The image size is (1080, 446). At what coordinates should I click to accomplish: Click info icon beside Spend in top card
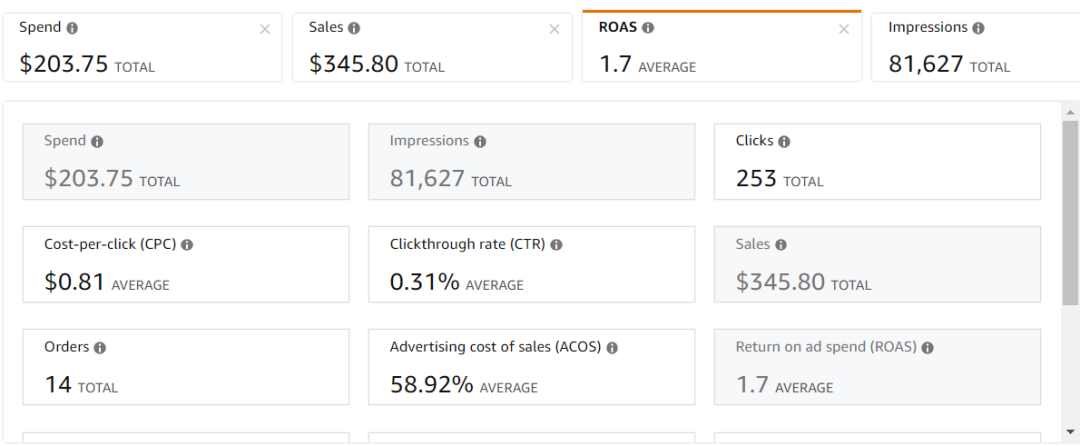point(72,28)
